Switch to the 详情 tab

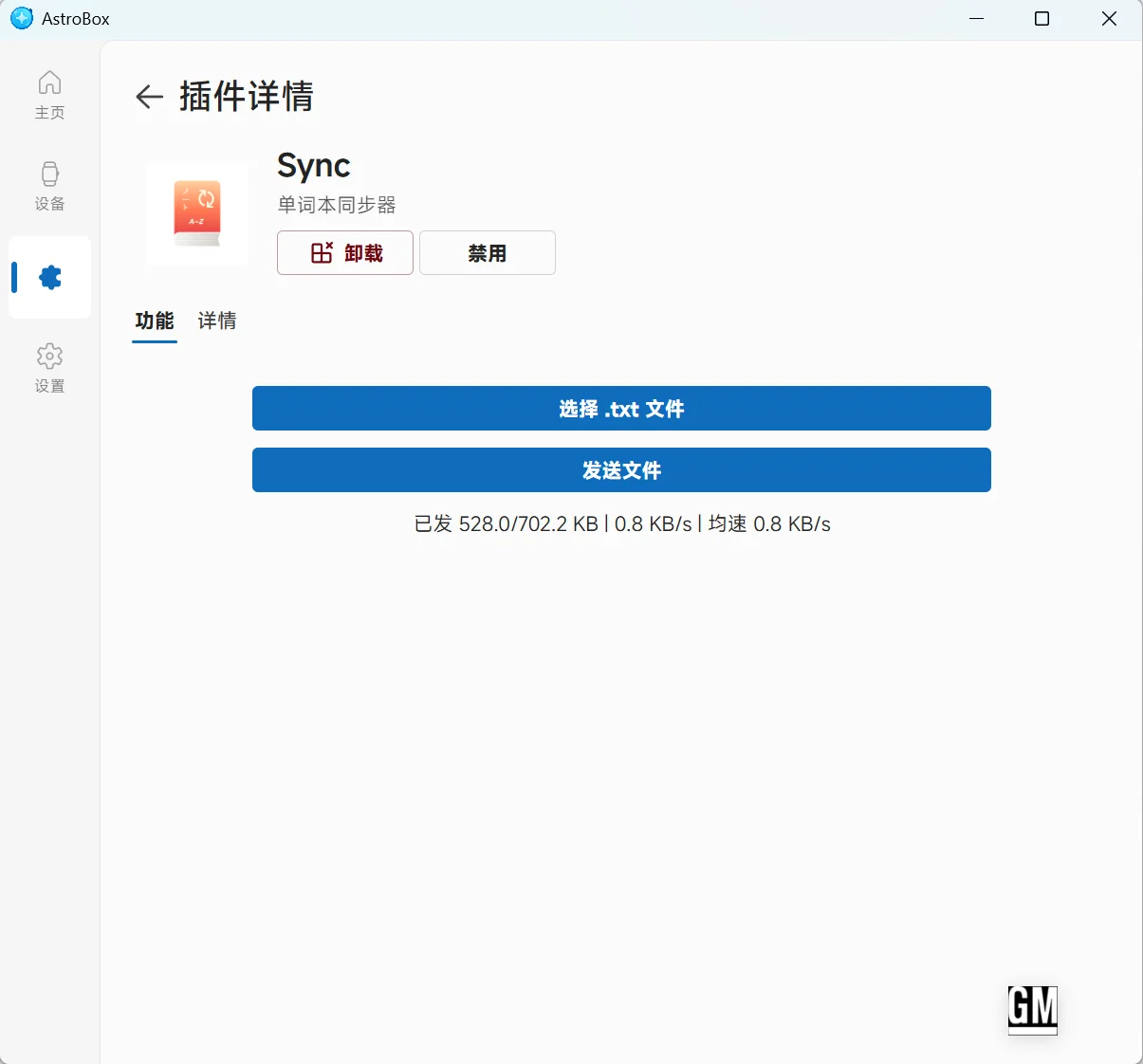(217, 321)
